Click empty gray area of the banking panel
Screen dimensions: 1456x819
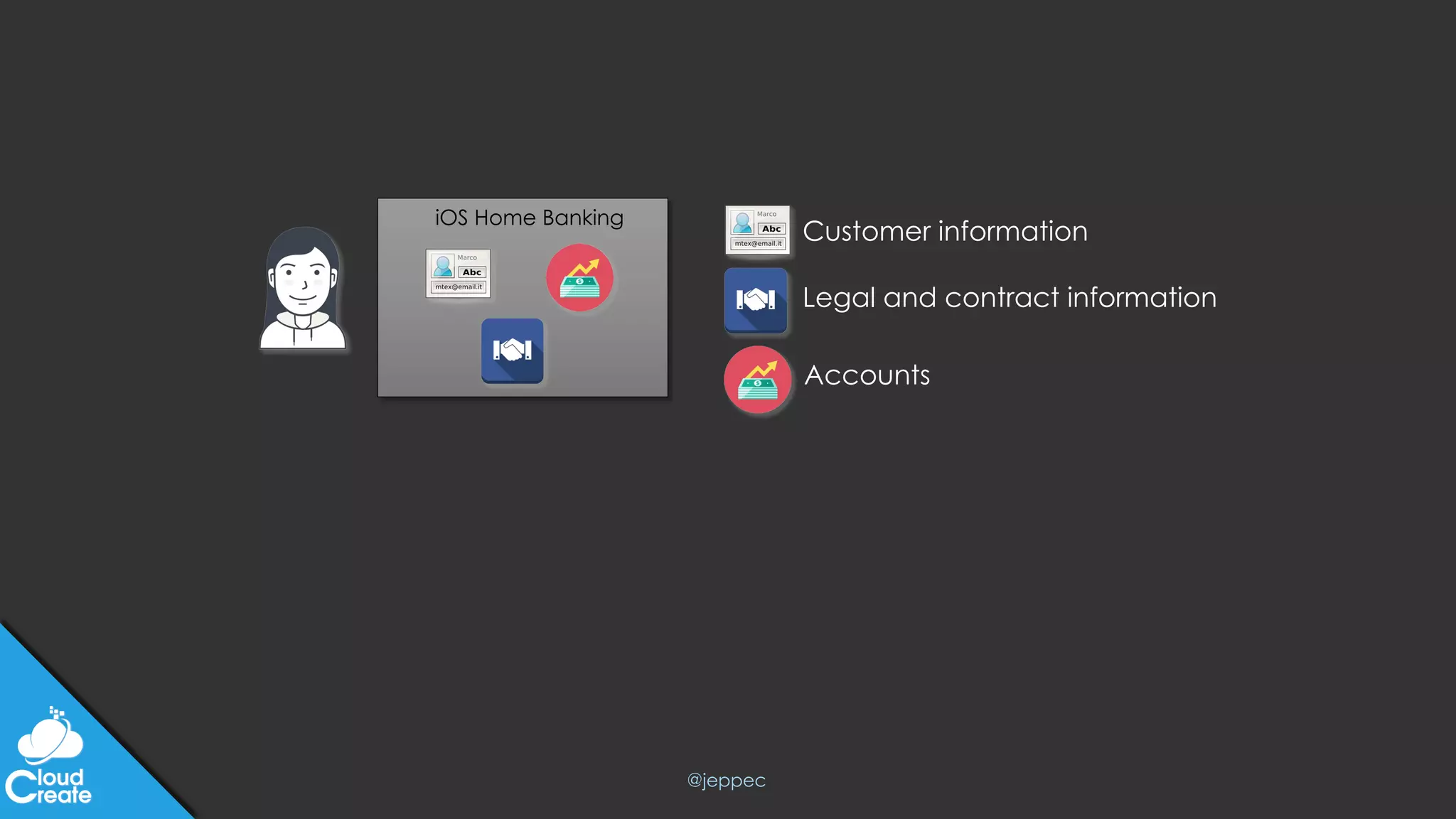click(x=611, y=355)
